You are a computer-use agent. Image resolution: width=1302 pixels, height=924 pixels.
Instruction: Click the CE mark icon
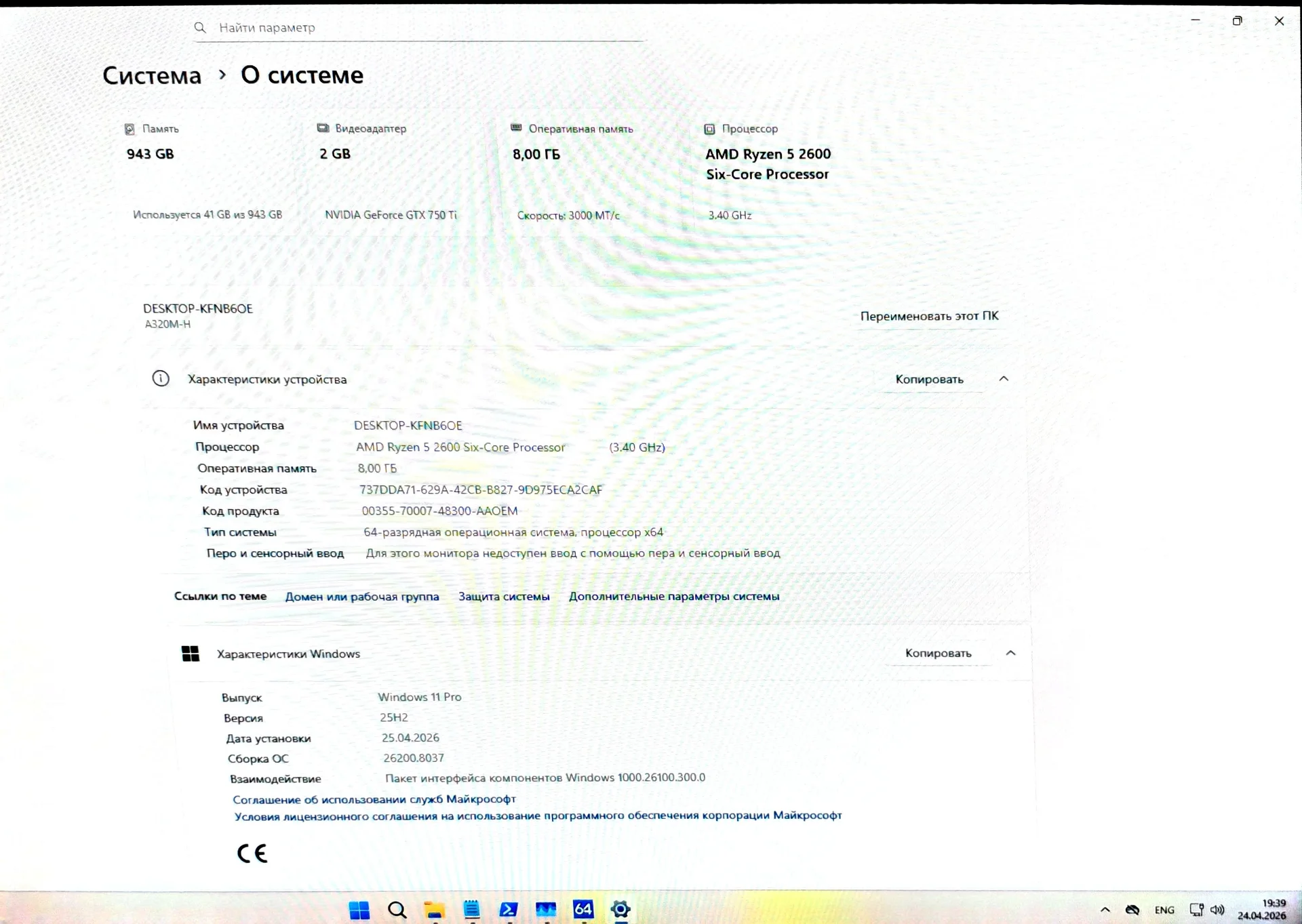pyautogui.click(x=252, y=853)
